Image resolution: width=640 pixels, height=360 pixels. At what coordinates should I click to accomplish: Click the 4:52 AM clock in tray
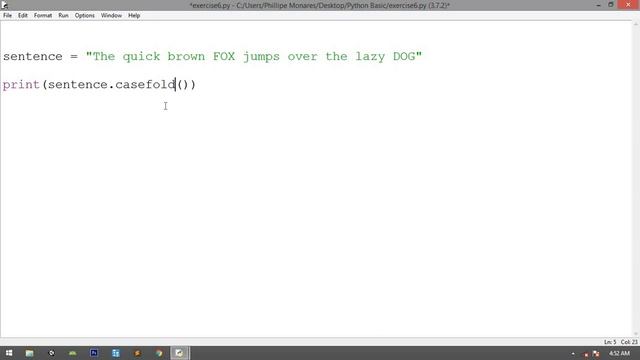[x=620, y=353]
